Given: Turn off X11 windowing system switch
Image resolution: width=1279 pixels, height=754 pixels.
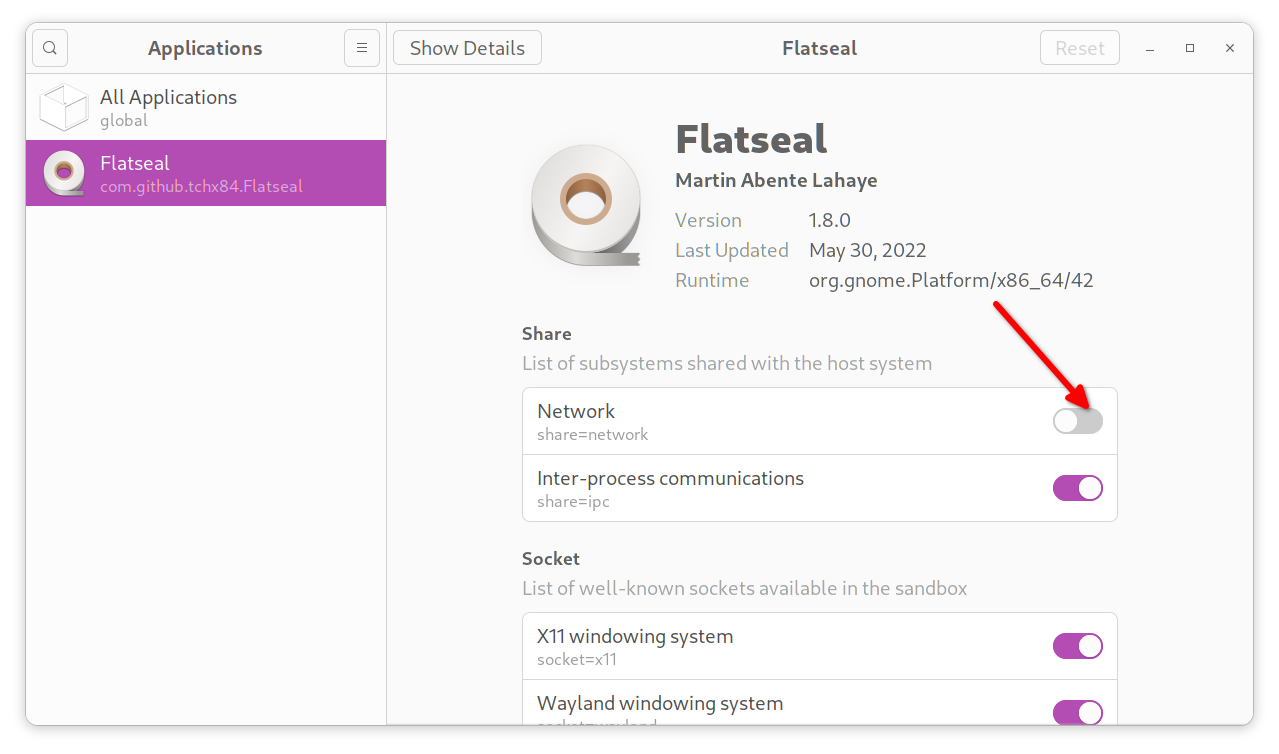Looking at the screenshot, I should click(x=1078, y=646).
